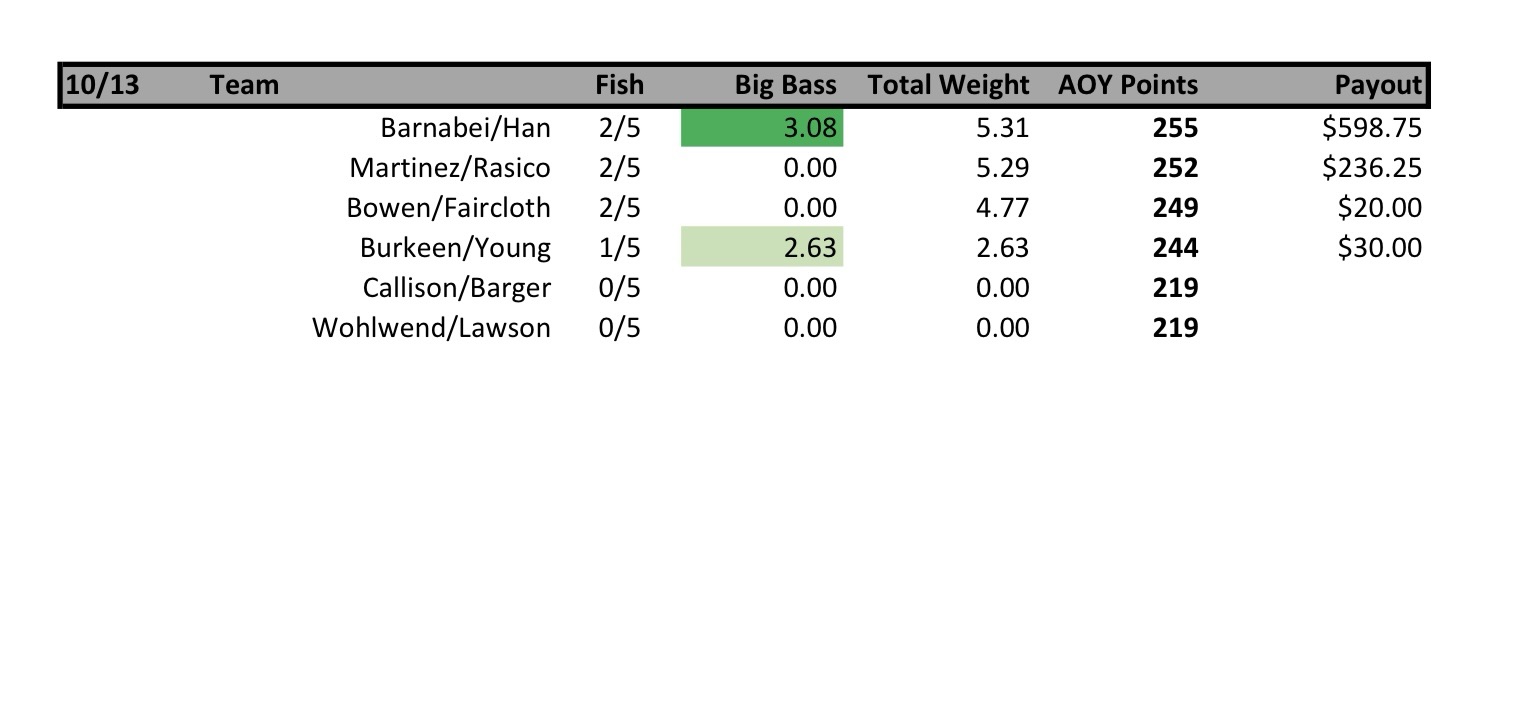Select the $598.75 payout cell

(x=1371, y=128)
